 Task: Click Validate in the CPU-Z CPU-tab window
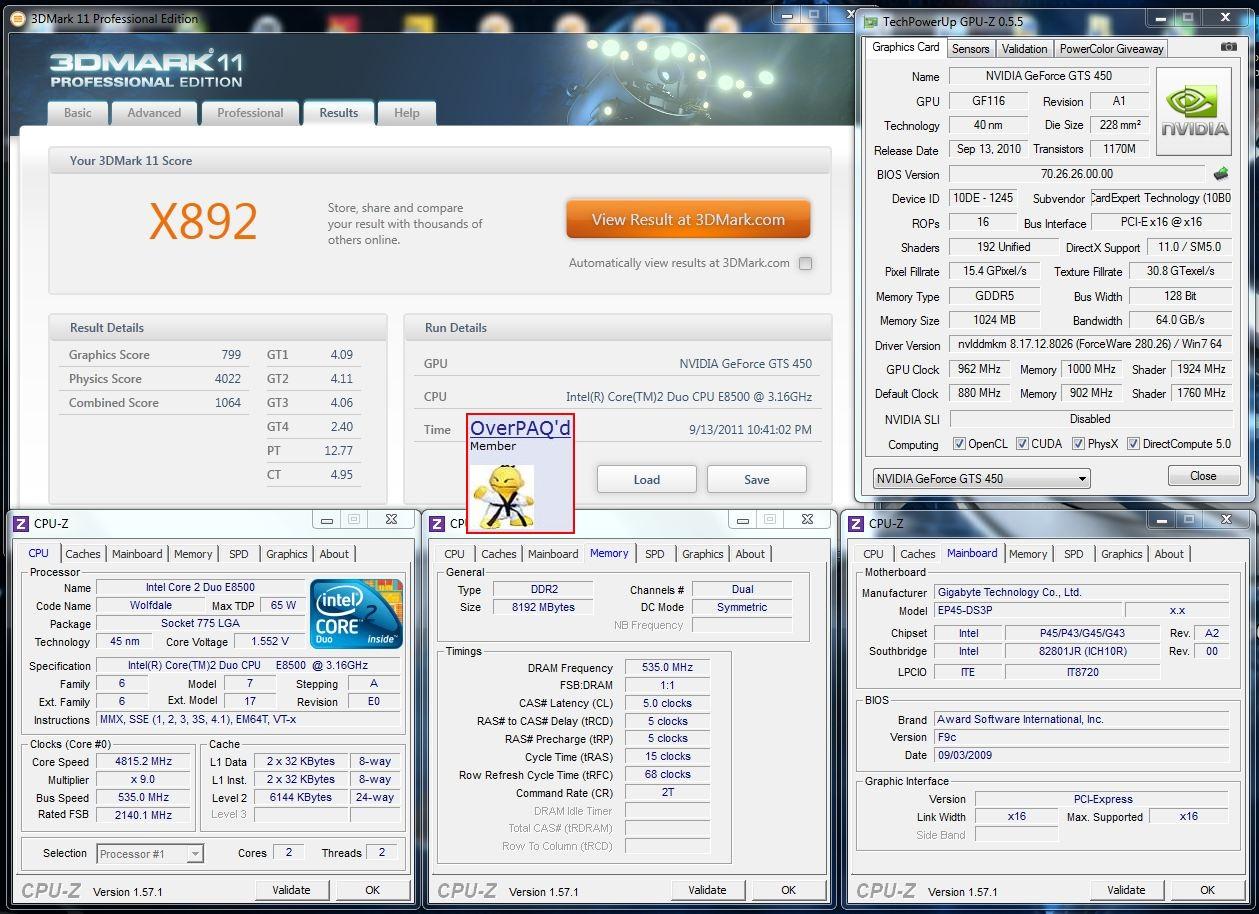291,890
